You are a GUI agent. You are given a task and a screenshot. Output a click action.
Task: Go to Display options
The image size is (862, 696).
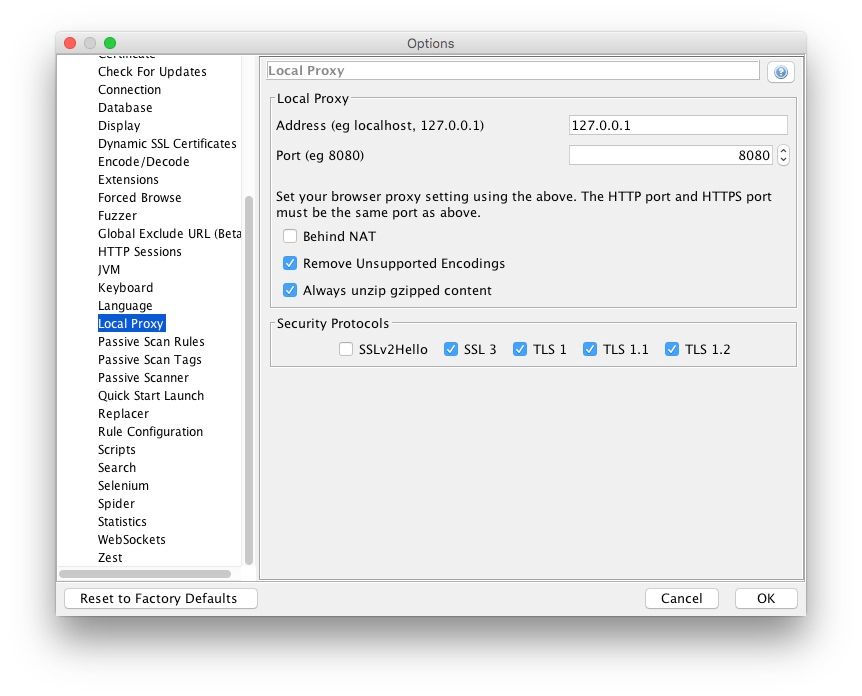tap(119, 126)
